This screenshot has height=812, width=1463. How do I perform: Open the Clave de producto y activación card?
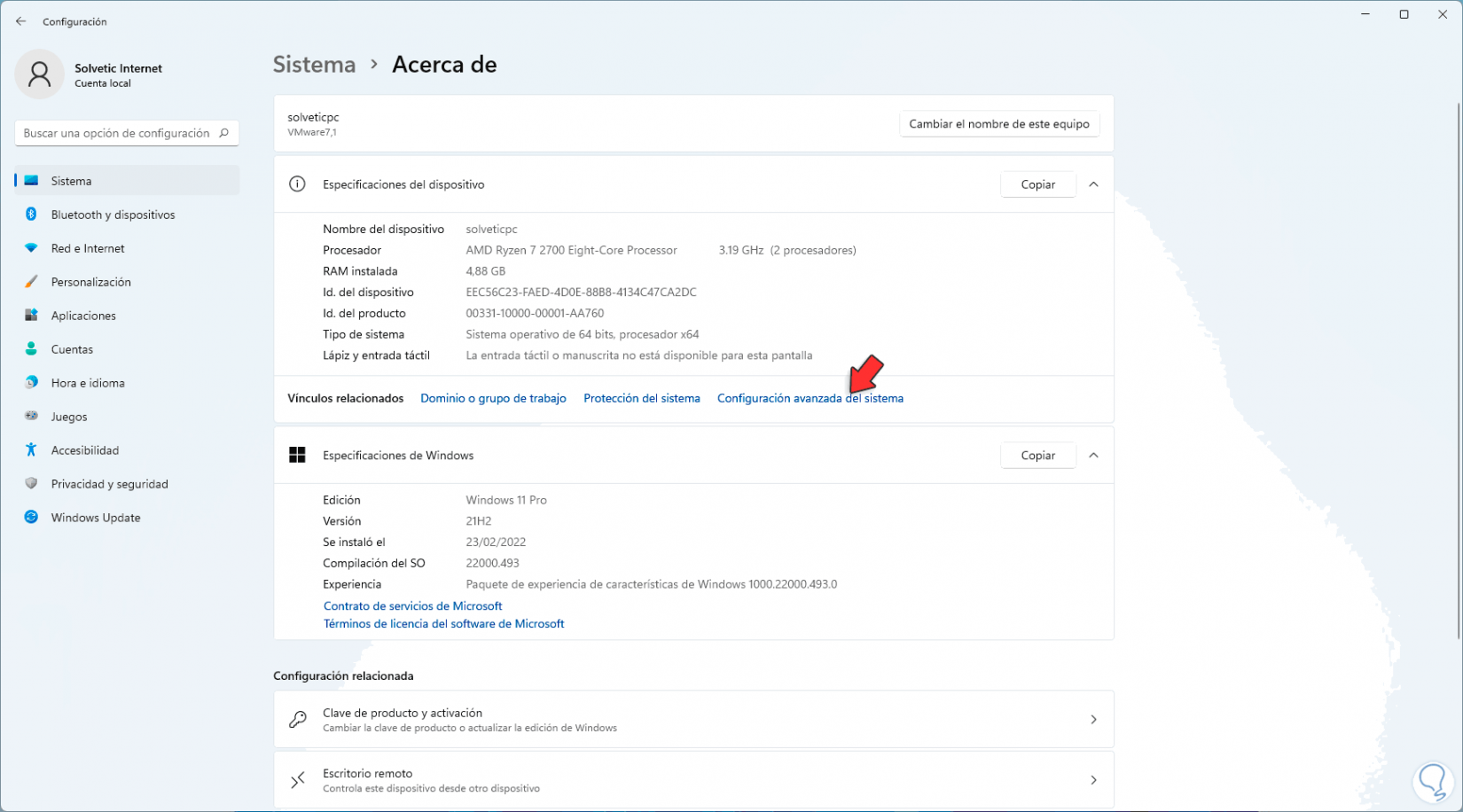[693, 720]
